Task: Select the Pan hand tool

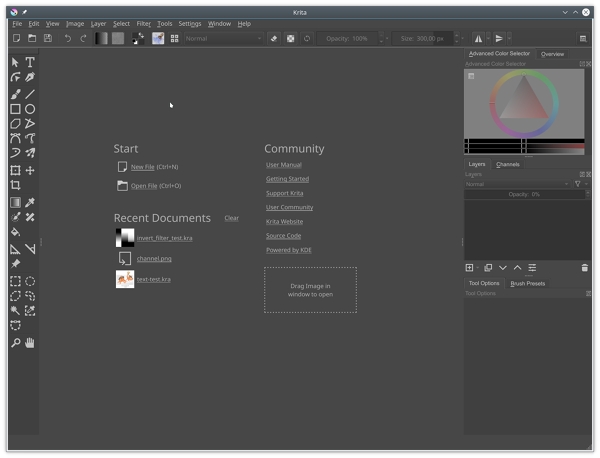Action: pos(30,343)
